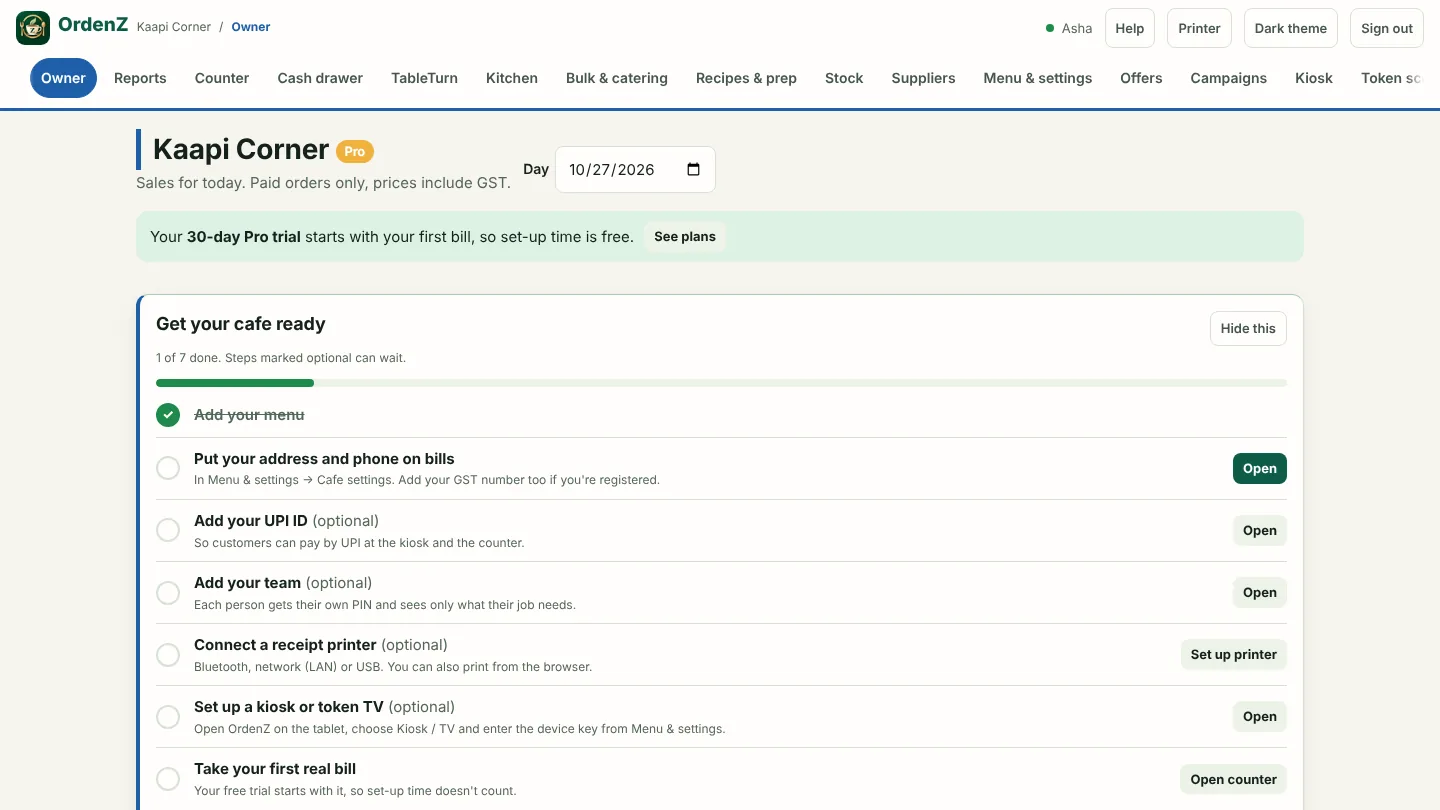The image size is (1440, 810).
Task: Click the green online status dot beside Asha
Action: [1050, 28]
